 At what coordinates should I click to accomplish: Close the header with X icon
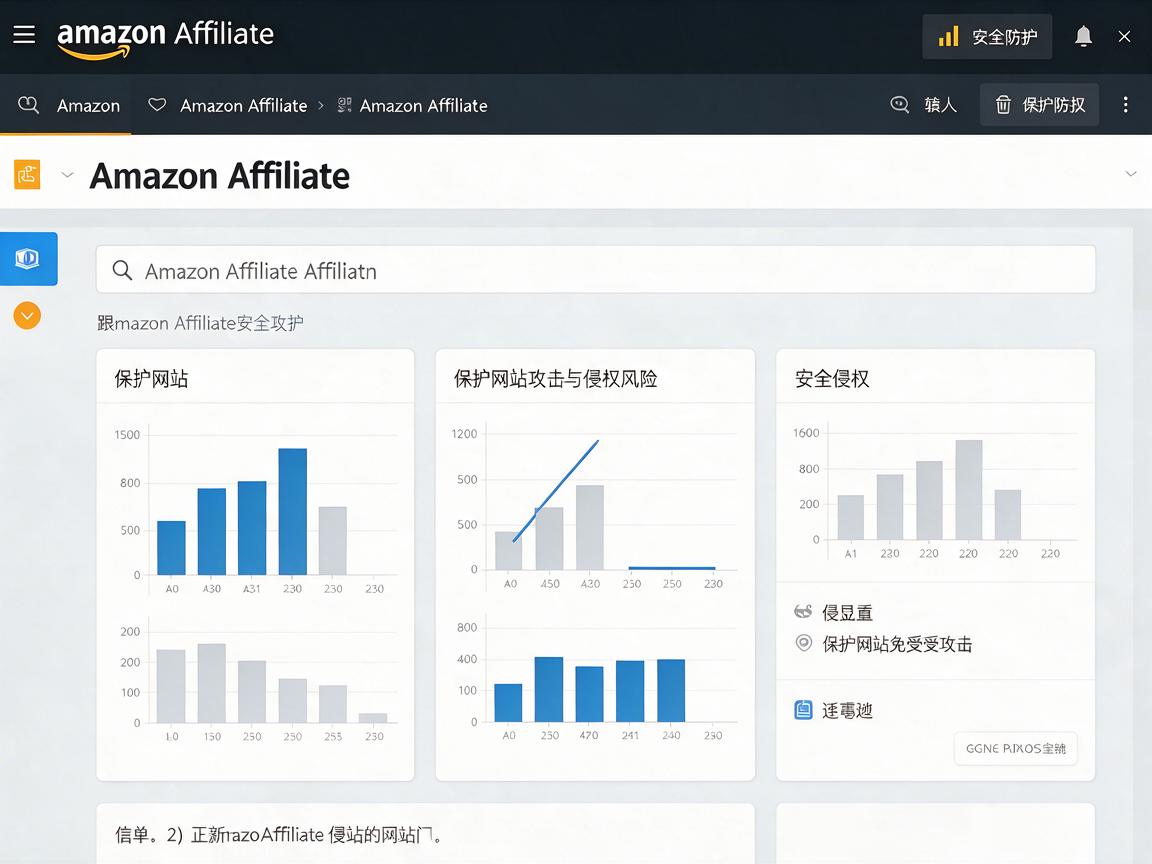click(1124, 36)
